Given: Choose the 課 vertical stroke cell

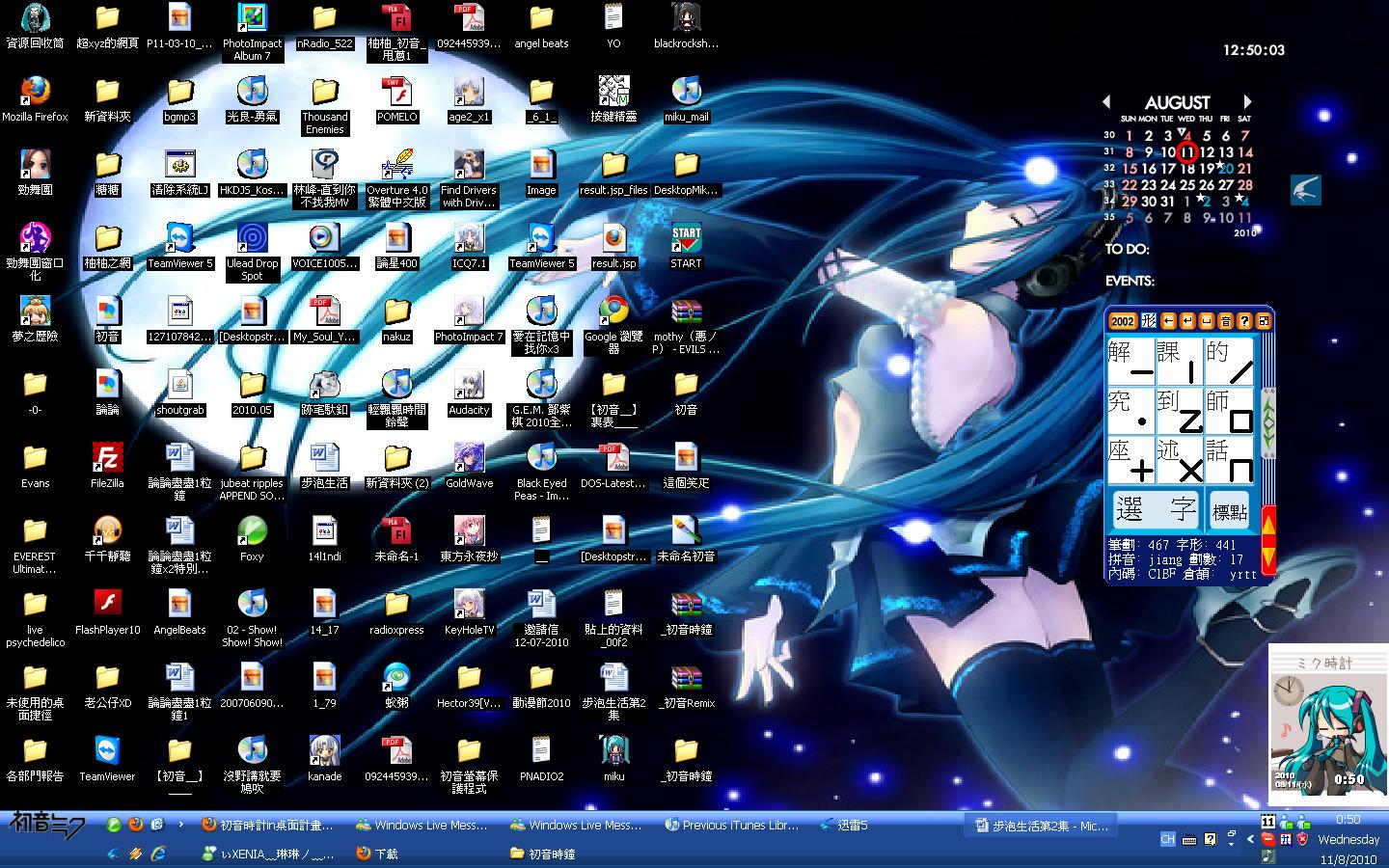Looking at the screenshot, I should click(1180, 362).
